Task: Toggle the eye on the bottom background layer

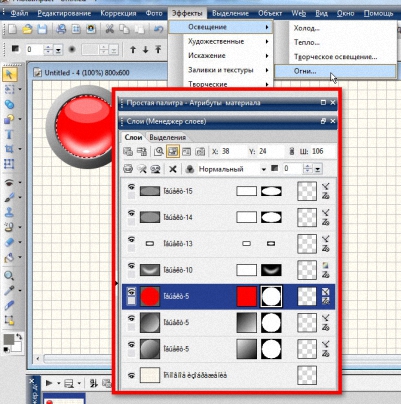Action: point(131,376)
